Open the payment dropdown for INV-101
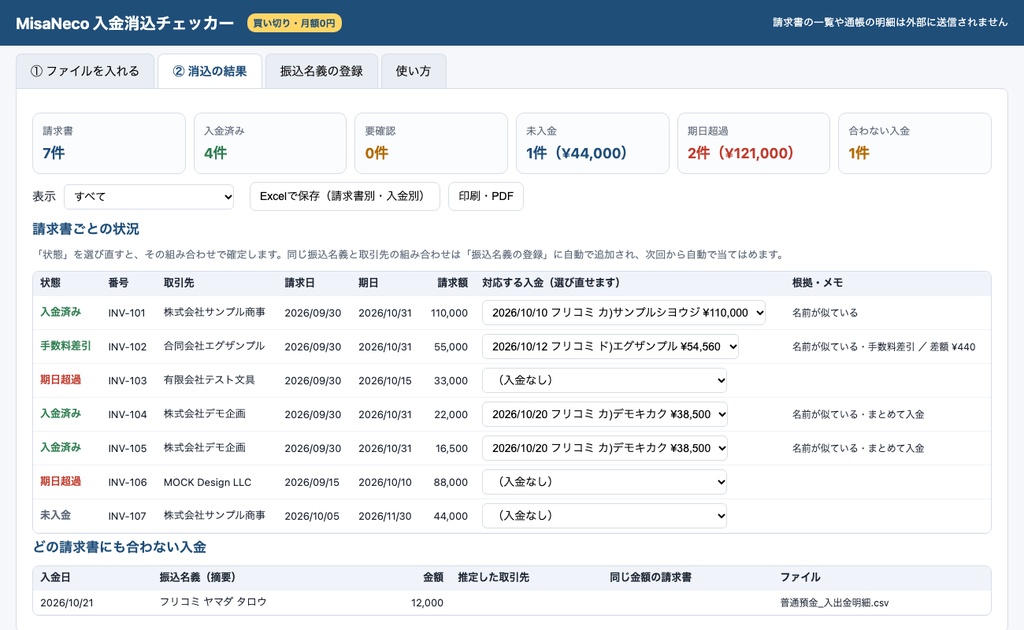This screenshot has width=1024, height=630. pos(624,313)
